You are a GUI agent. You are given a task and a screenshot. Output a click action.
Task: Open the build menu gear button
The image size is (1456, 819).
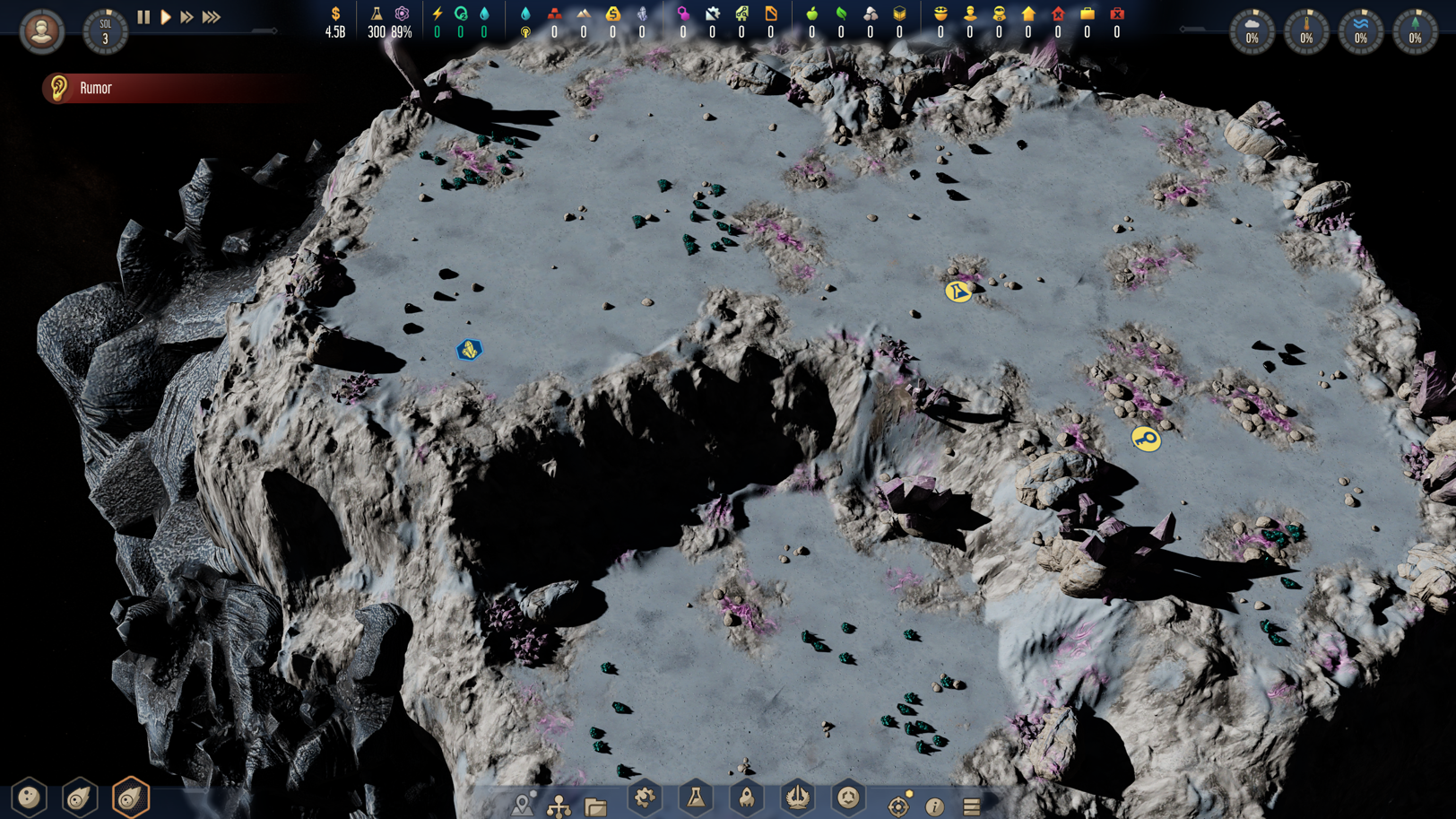tap(645, 797)
